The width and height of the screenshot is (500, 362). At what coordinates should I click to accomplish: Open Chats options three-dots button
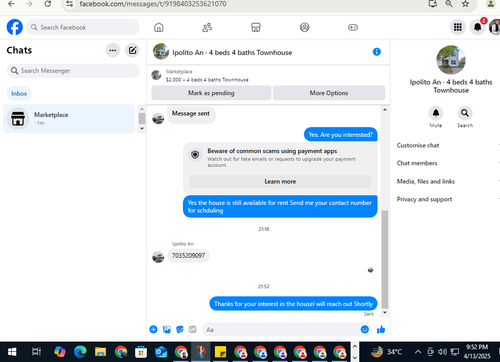tap(113, 50)
